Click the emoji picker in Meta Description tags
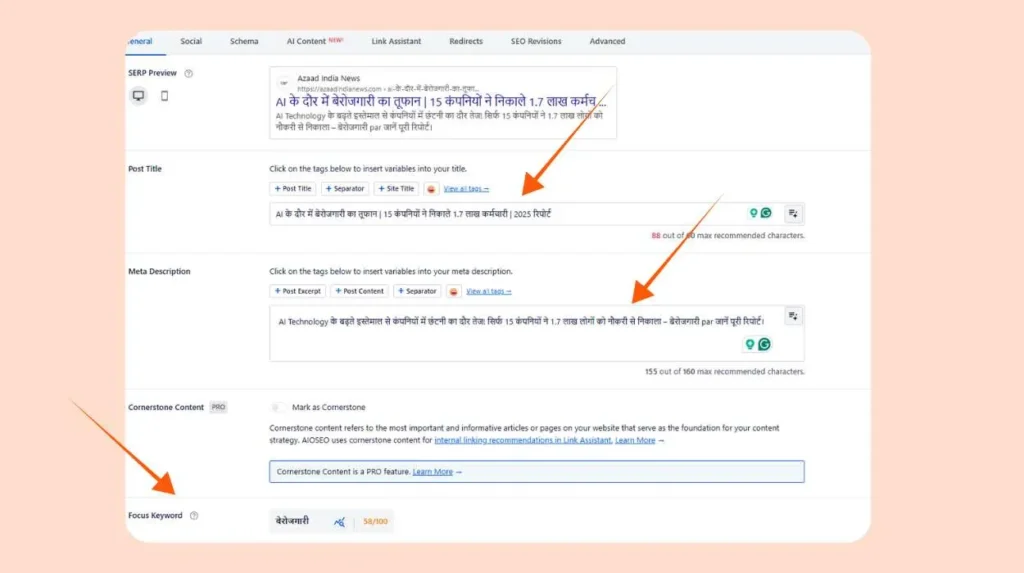This screenshot has width=1024, height=573. tap(453, 291)
